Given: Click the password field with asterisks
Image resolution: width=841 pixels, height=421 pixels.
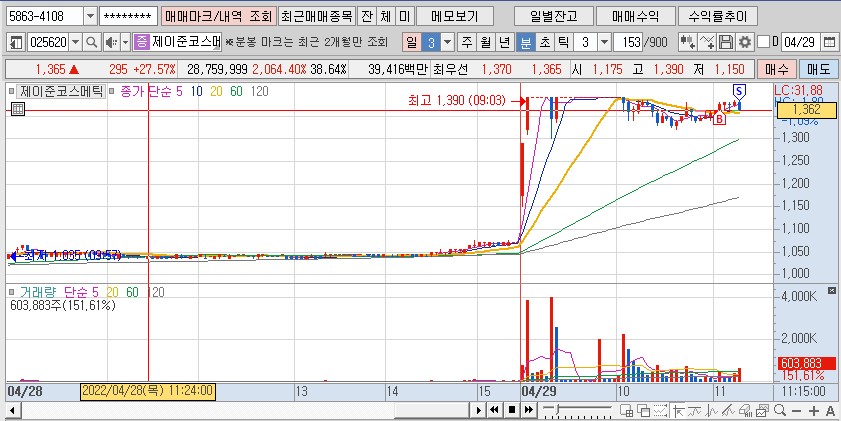Looking at the screenshot, I should [128, 16].
